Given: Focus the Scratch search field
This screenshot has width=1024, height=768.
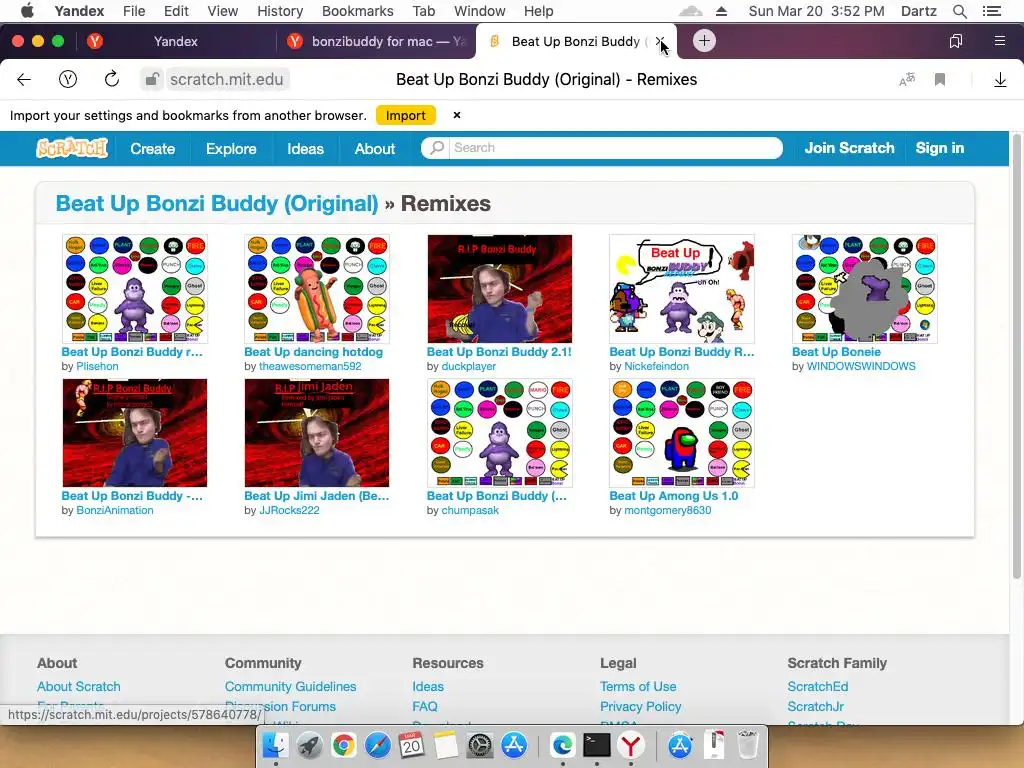Looking at the screenshot, I should coord(601,148).
